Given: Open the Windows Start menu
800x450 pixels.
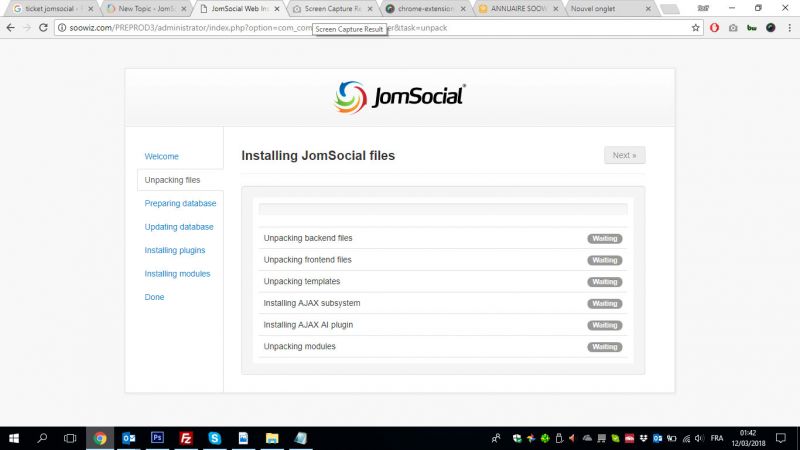Looking at the screenshot, I should (x=14, y=438).
